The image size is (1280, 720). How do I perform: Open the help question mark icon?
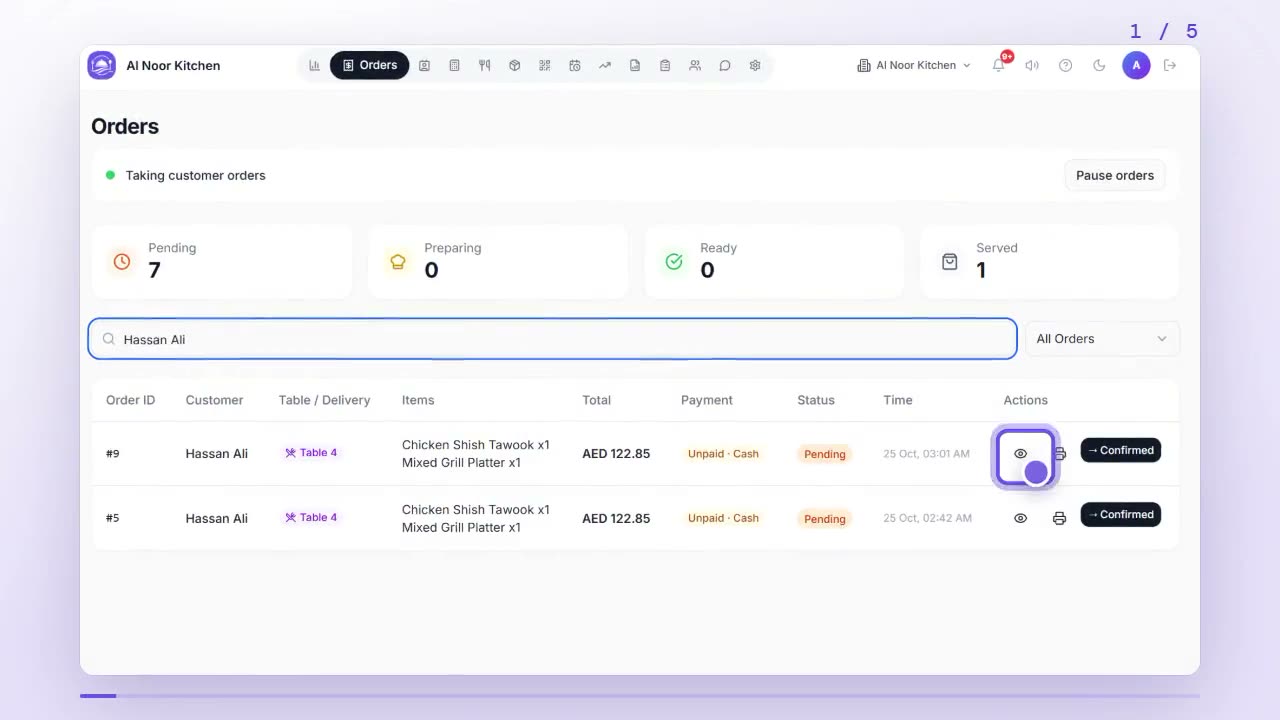[x=1066, y=65]
